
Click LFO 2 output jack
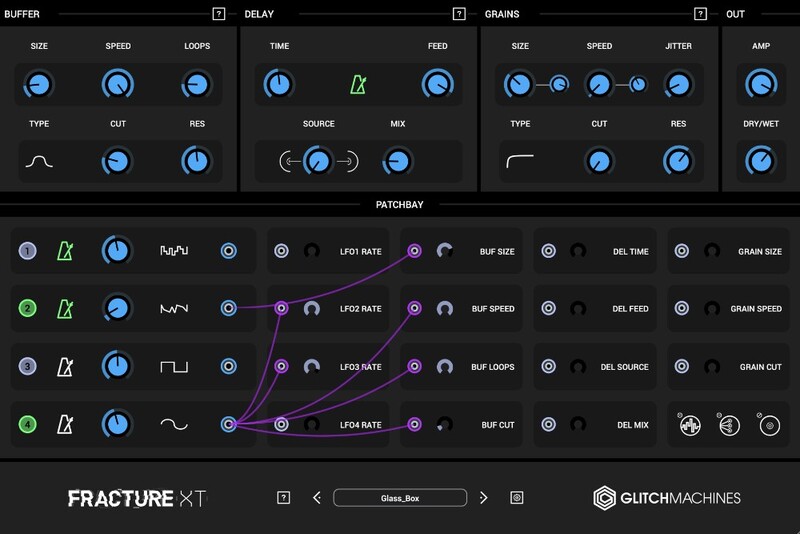pyautogui.click(x=229, y=308)
